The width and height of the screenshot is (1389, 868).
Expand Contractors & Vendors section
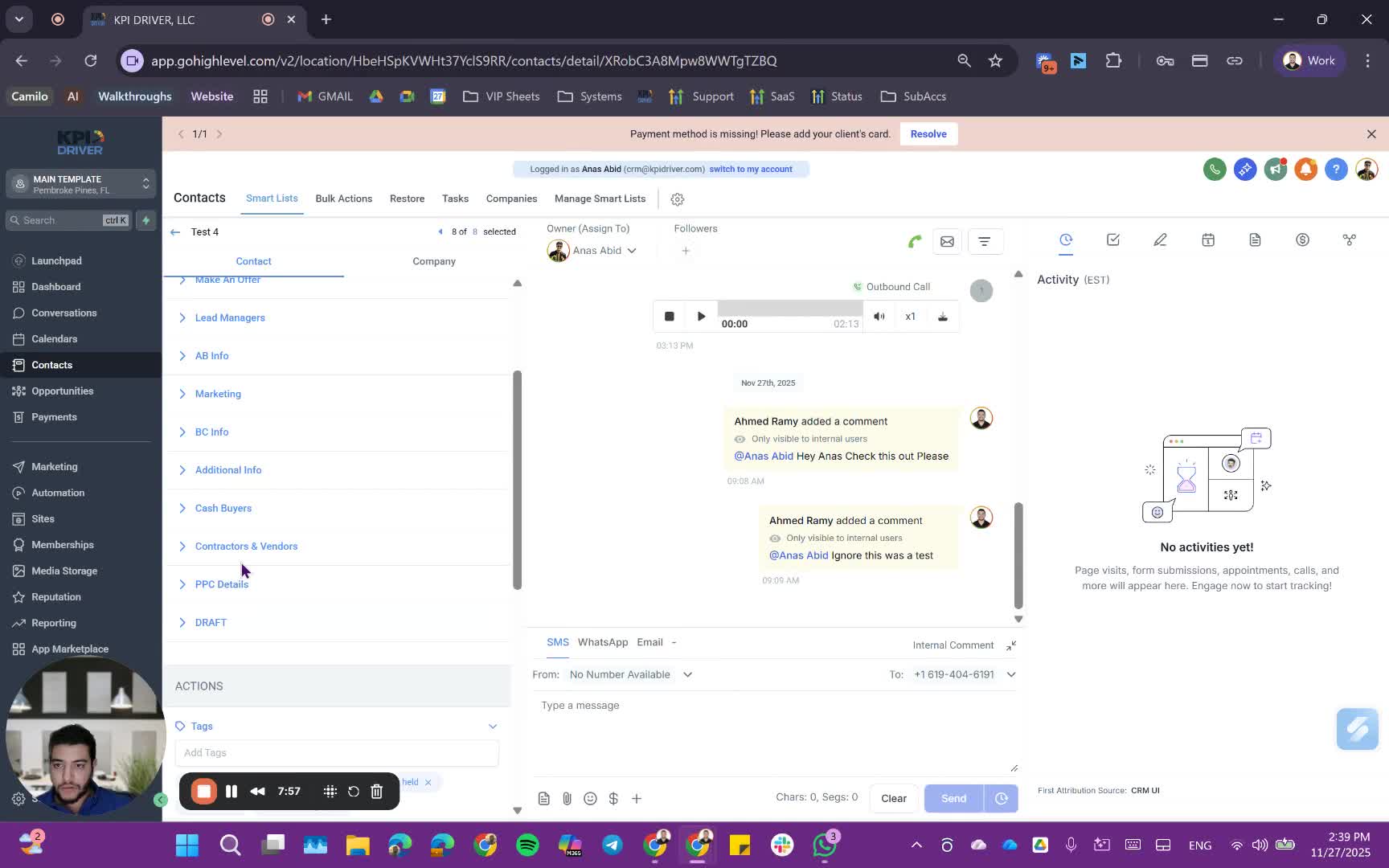[246, 547]
